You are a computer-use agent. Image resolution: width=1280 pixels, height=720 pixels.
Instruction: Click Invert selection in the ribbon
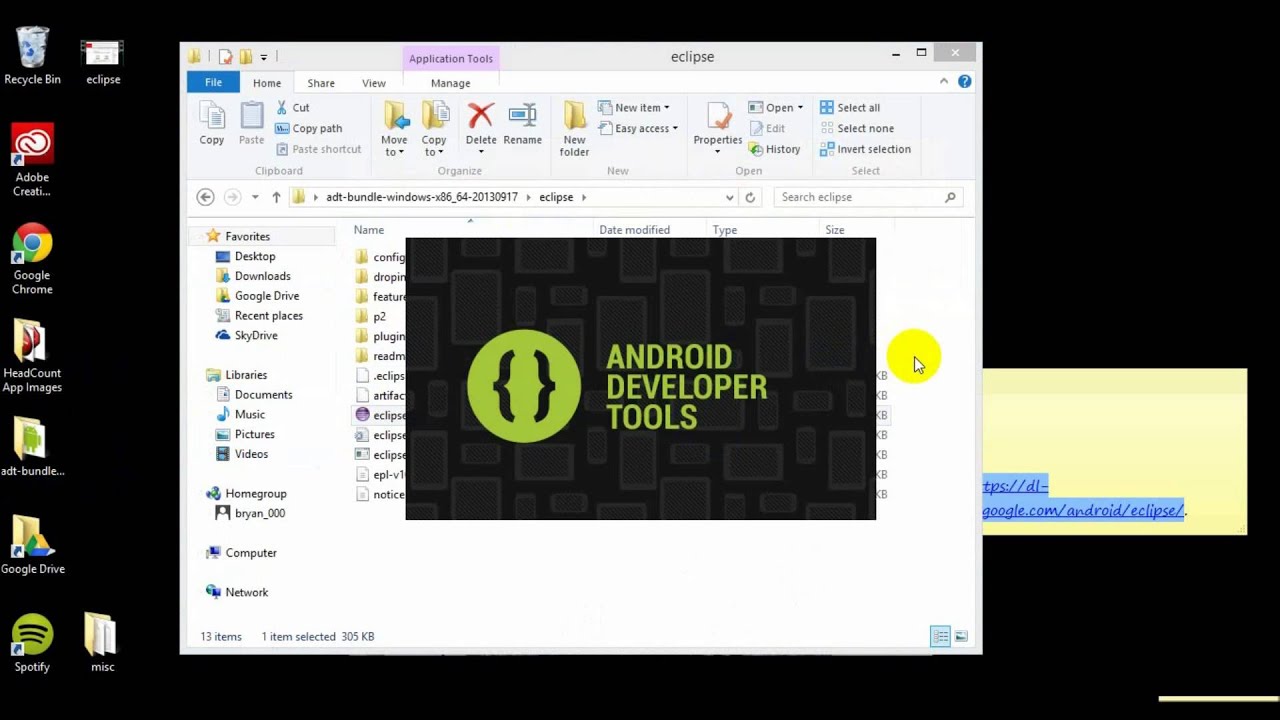click(x=865, y=149)
